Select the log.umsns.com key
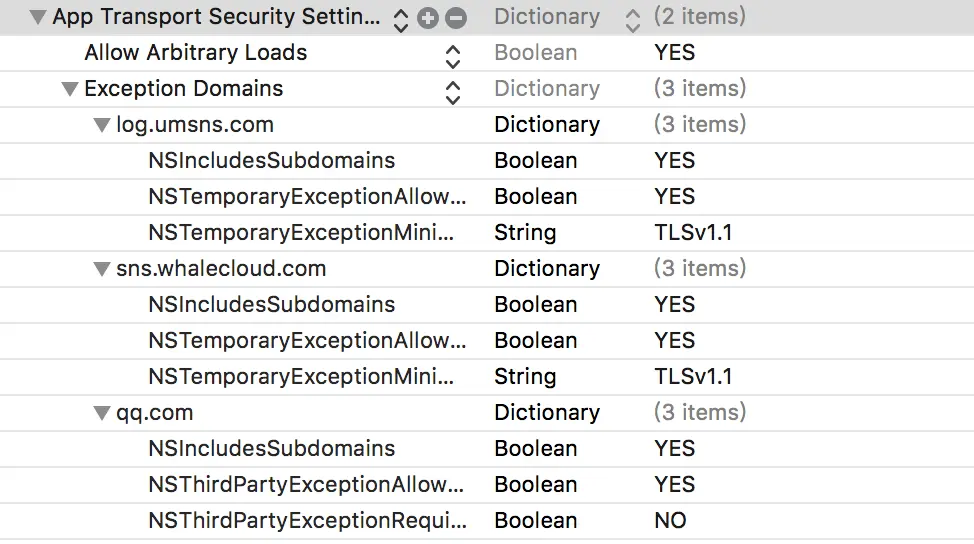 tap(195, 125)
